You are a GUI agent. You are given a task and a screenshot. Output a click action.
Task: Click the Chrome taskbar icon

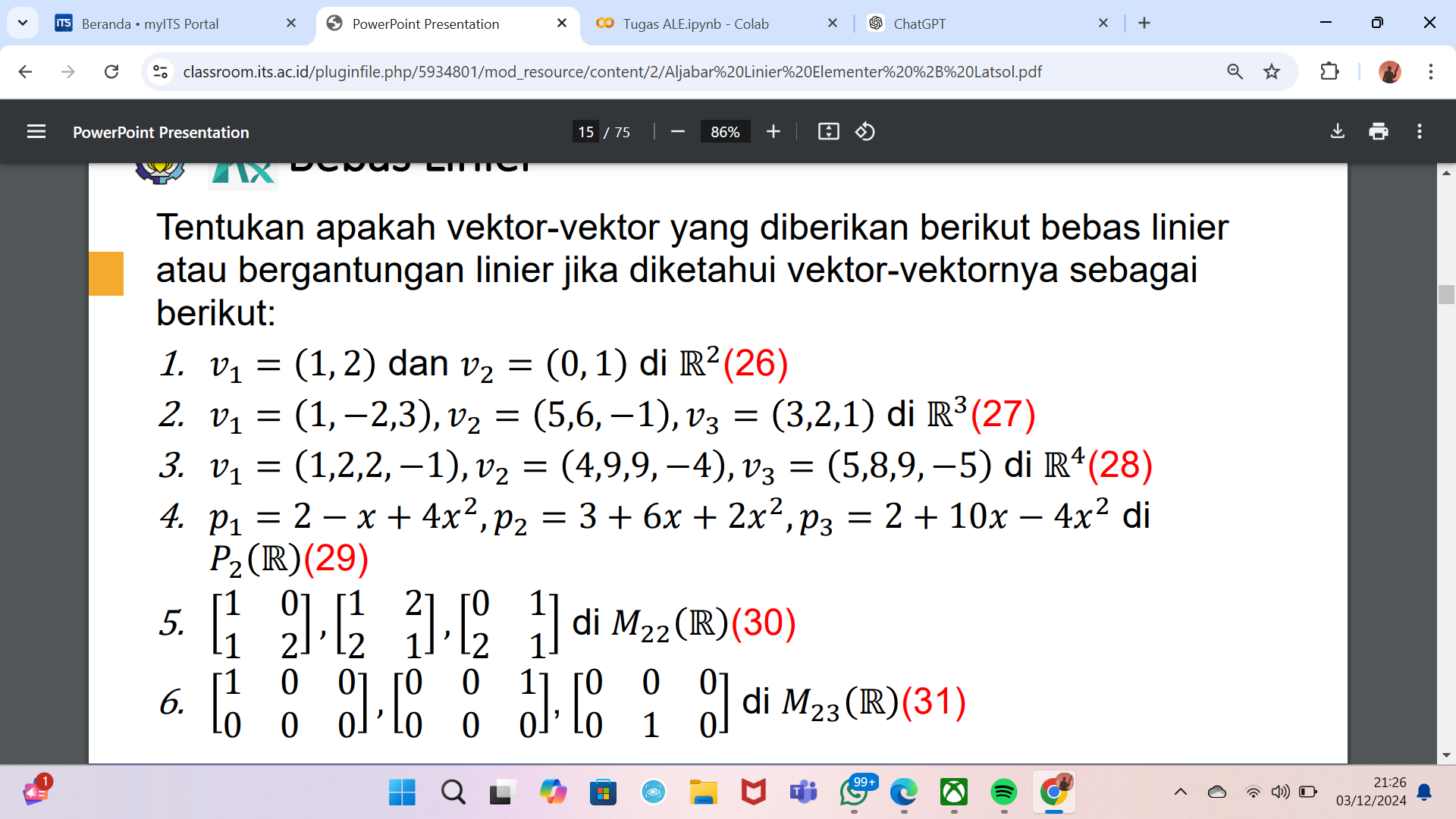[1054, 792]
